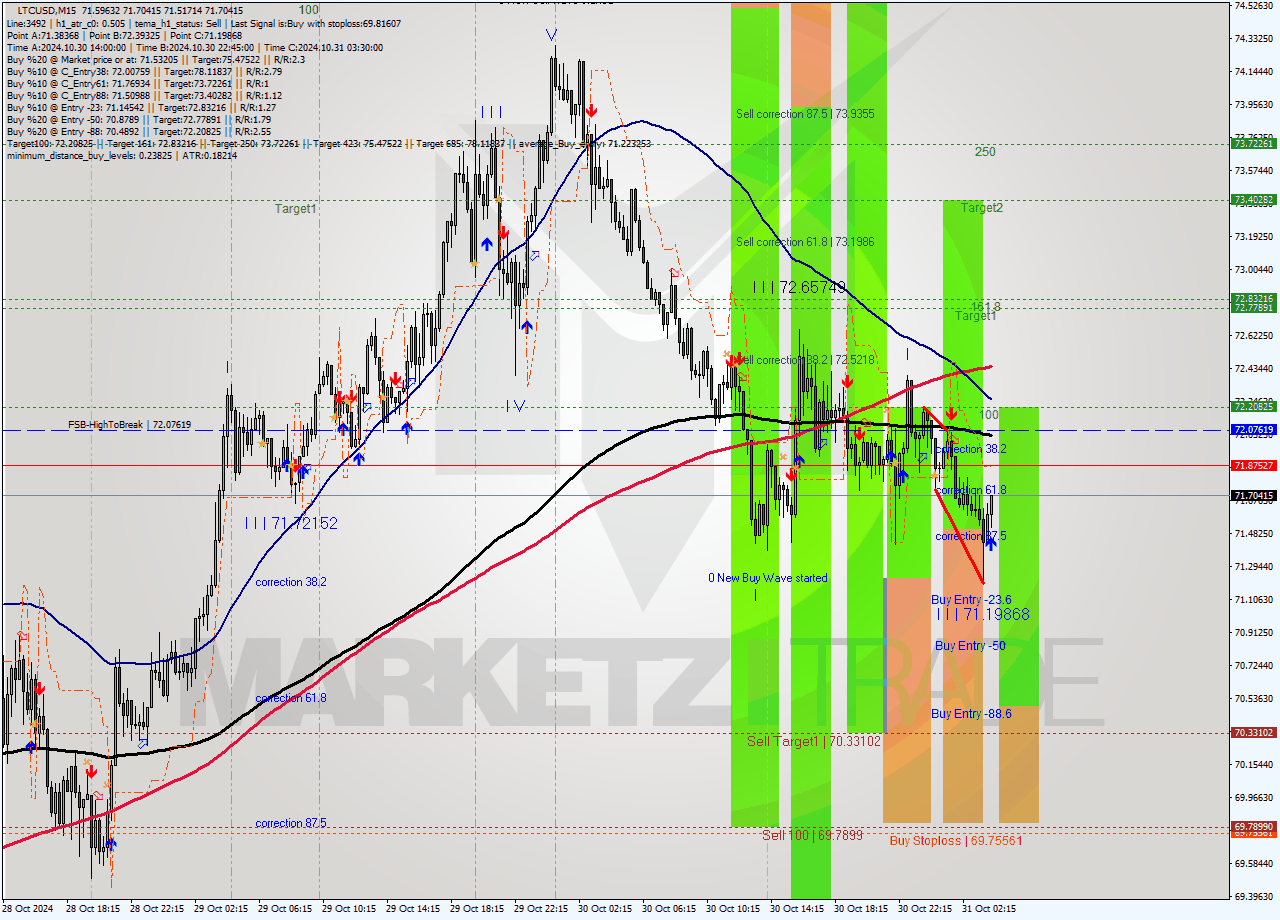This screenshot has width=1280, height=920.
Task: Select 'Buy Stoploss | 69.75561' label
Action: point(956,841)
